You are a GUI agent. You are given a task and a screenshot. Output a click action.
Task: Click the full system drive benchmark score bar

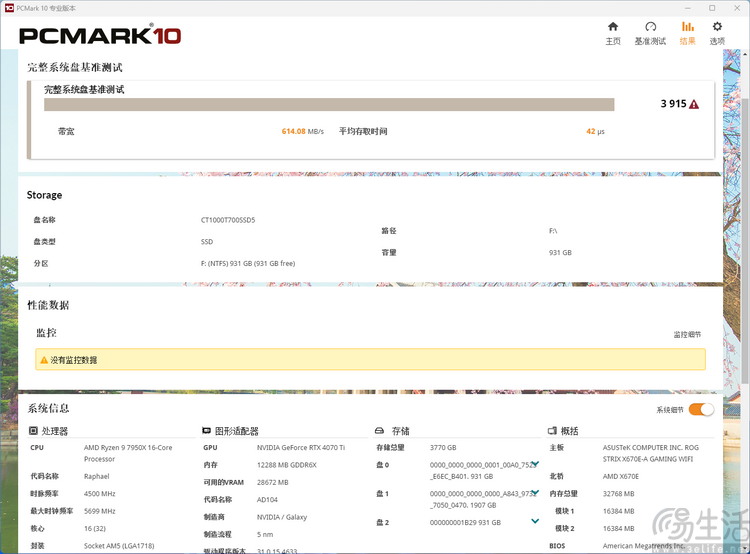329,104
